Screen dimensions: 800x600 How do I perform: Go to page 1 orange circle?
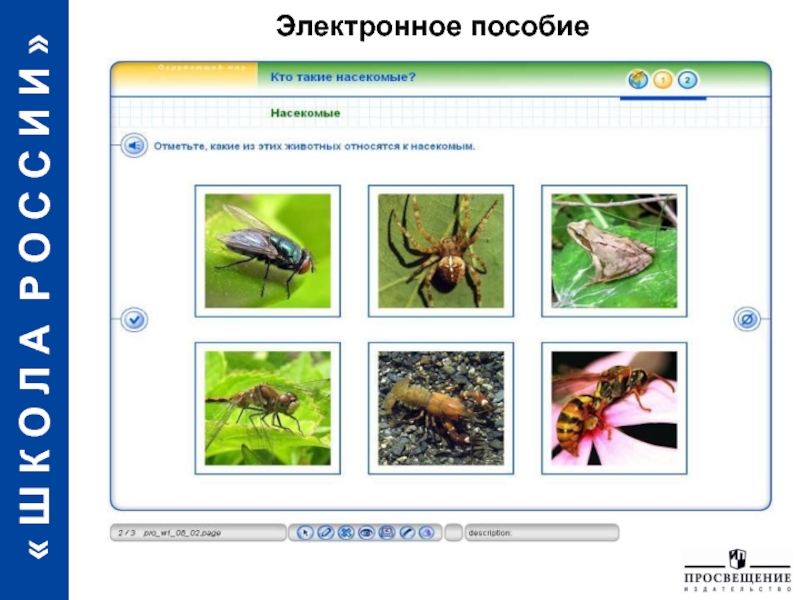[663, 80]
